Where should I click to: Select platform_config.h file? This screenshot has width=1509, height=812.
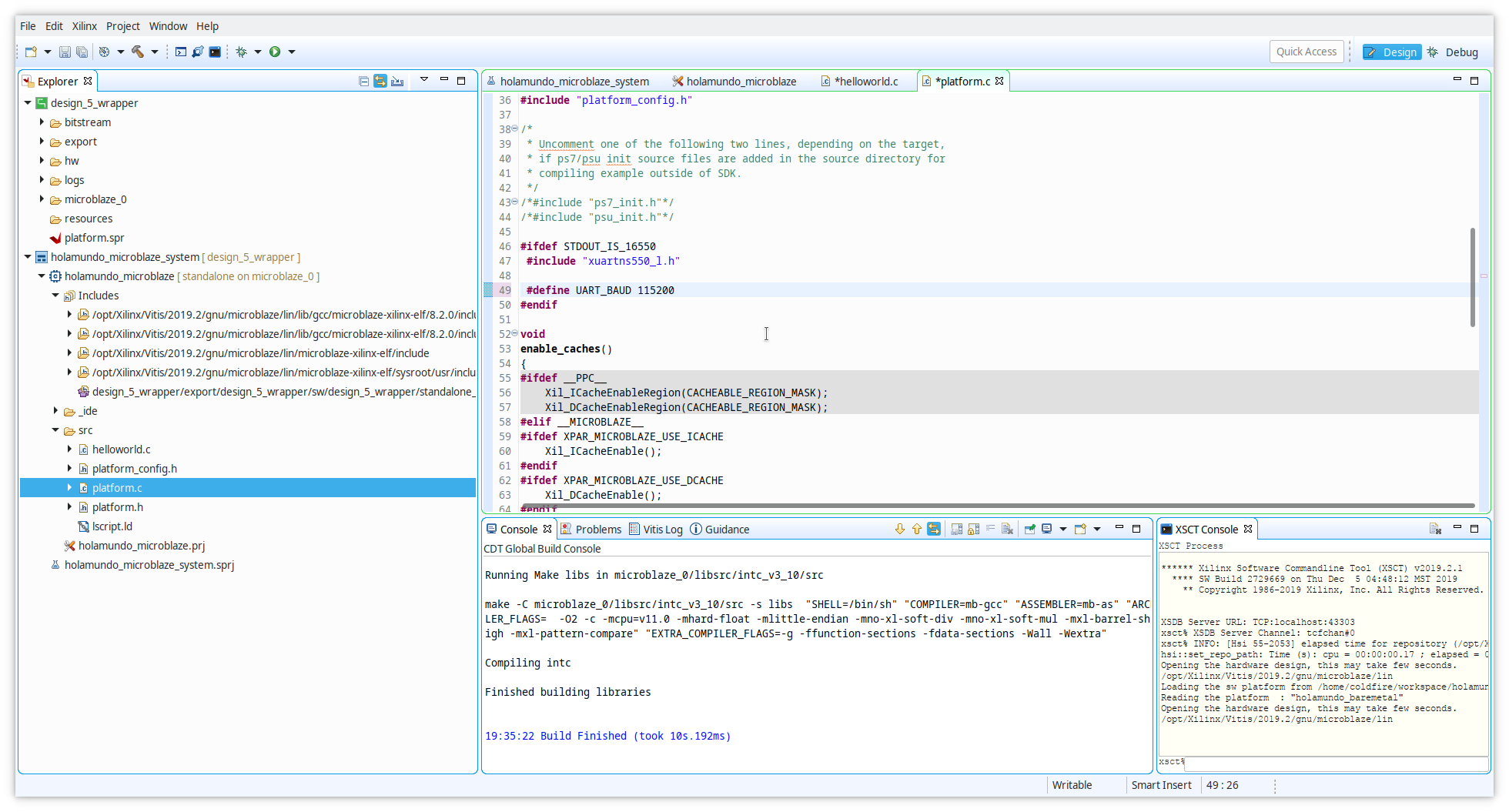(135, 469)
